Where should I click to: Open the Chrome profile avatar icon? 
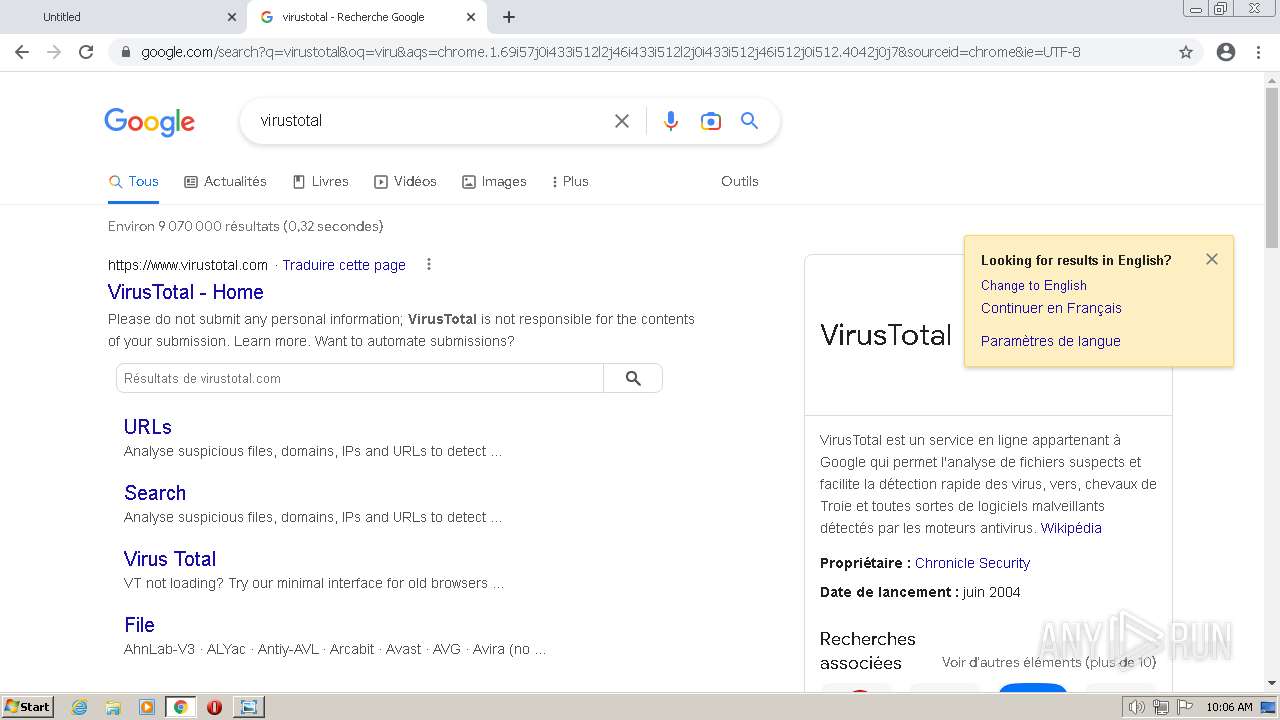(x=1226, y=52)
